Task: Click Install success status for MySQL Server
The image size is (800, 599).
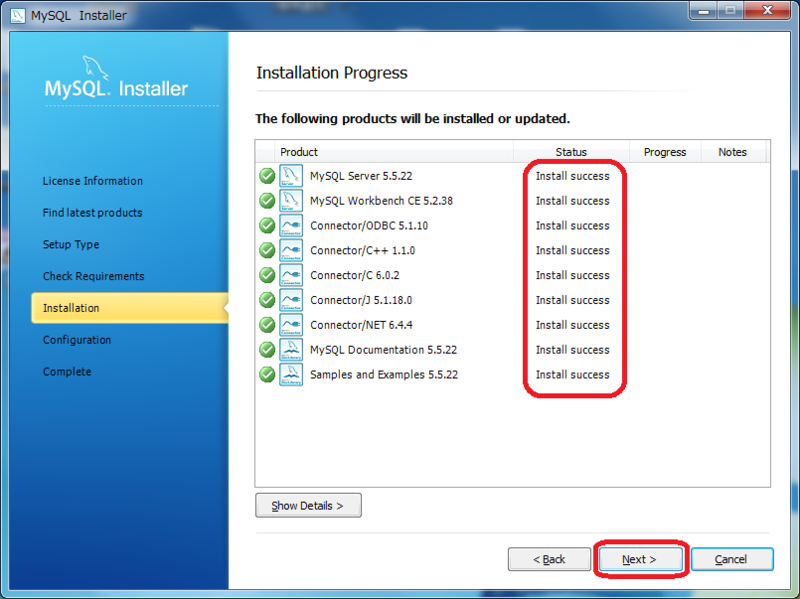Action: (x=572, y=176)
